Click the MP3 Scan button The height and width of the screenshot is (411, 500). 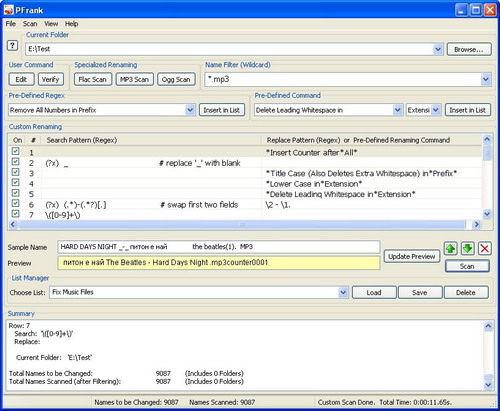(134, 79)
